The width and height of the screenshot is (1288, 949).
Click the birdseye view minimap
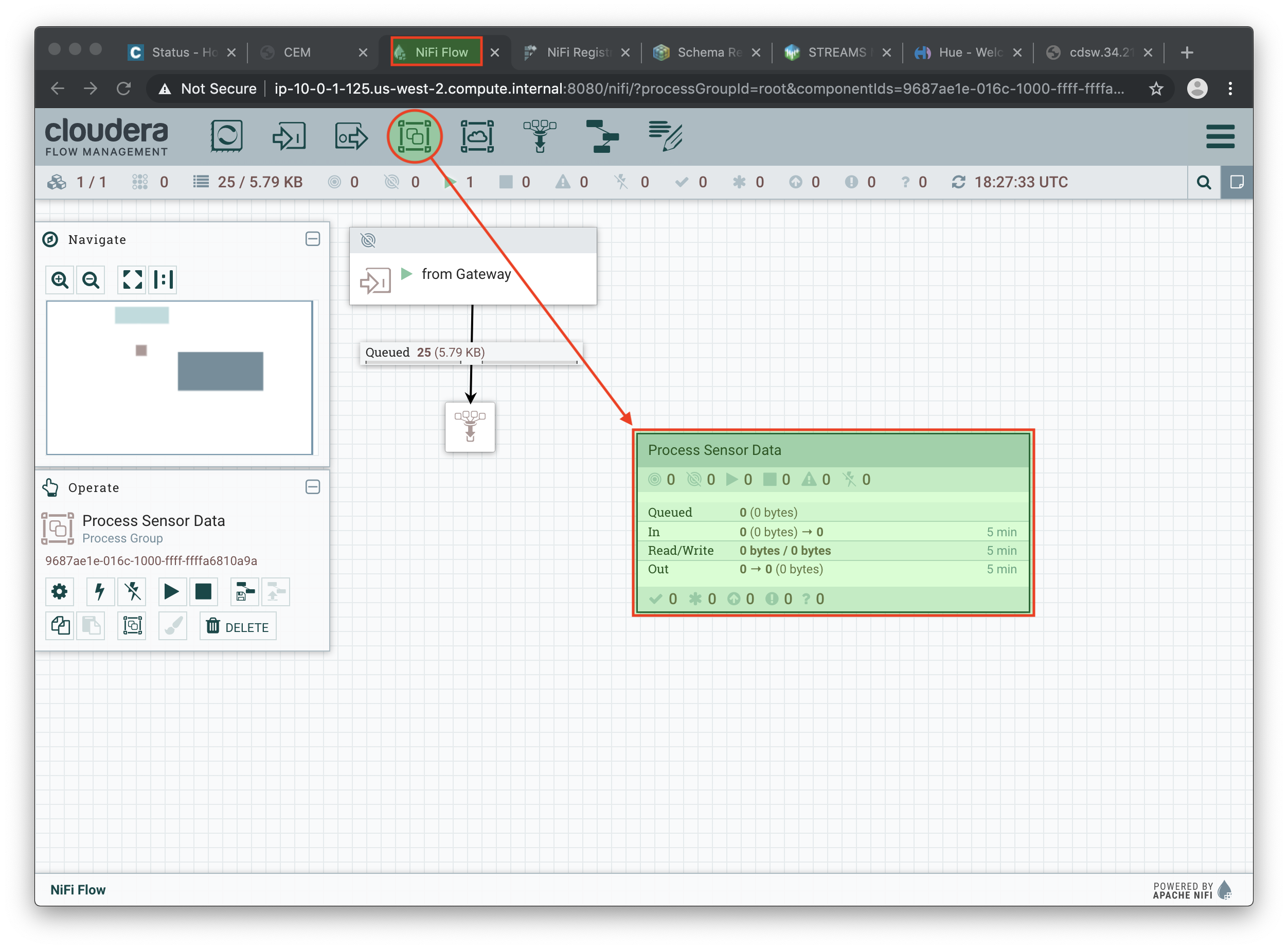coord(179,377)
